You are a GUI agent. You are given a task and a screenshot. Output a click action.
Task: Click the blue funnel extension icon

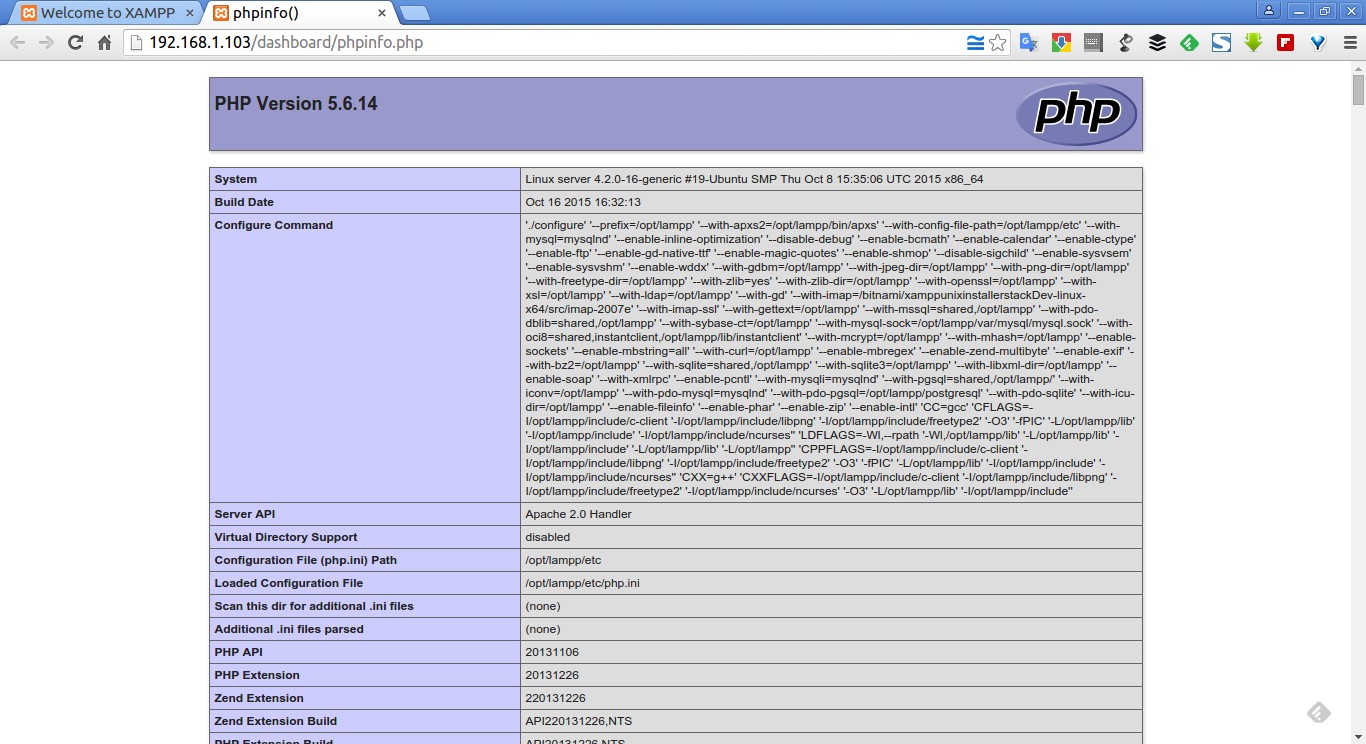(1317, 43)
